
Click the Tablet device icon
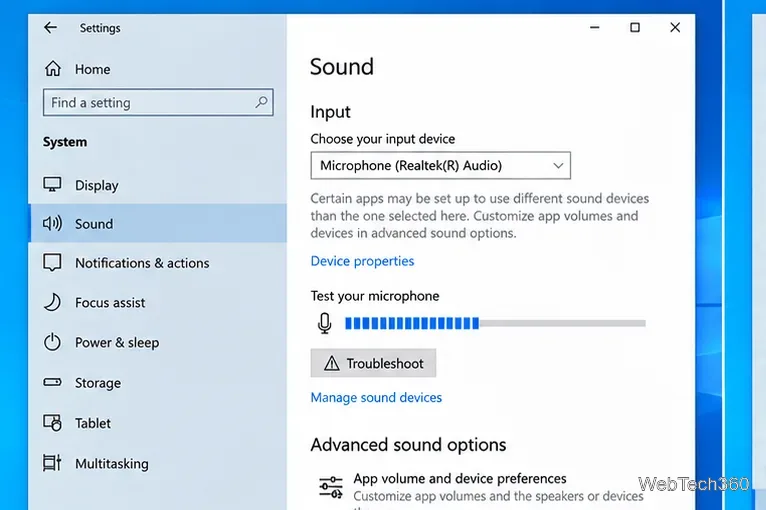pyautogui.click(x=52, y=423)
